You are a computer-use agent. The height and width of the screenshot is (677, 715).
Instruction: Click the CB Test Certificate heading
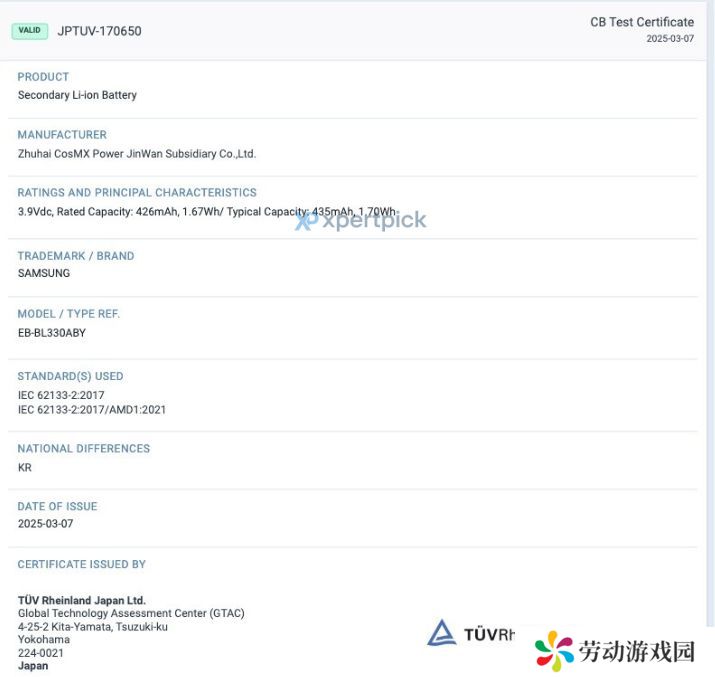click(x=642, y=22)
